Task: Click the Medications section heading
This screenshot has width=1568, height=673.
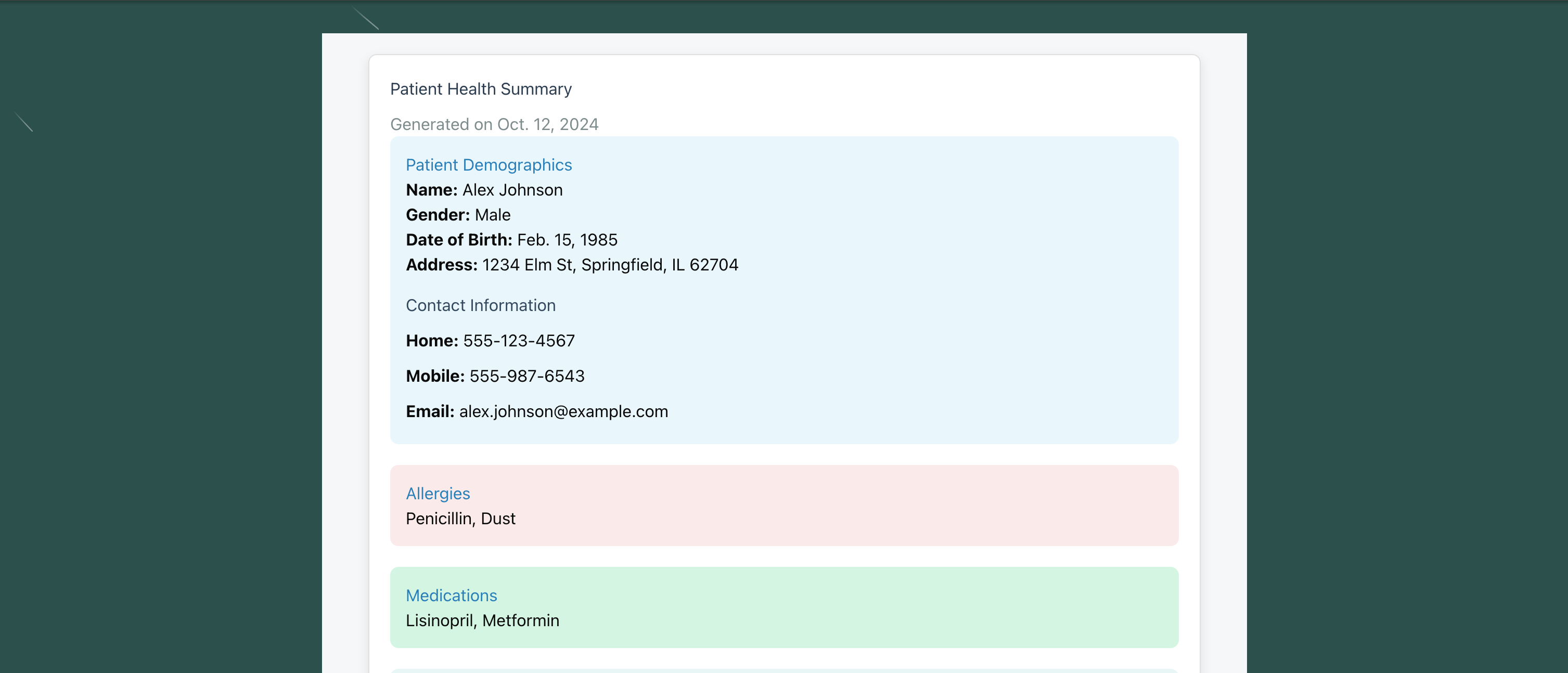Action: 451,595
